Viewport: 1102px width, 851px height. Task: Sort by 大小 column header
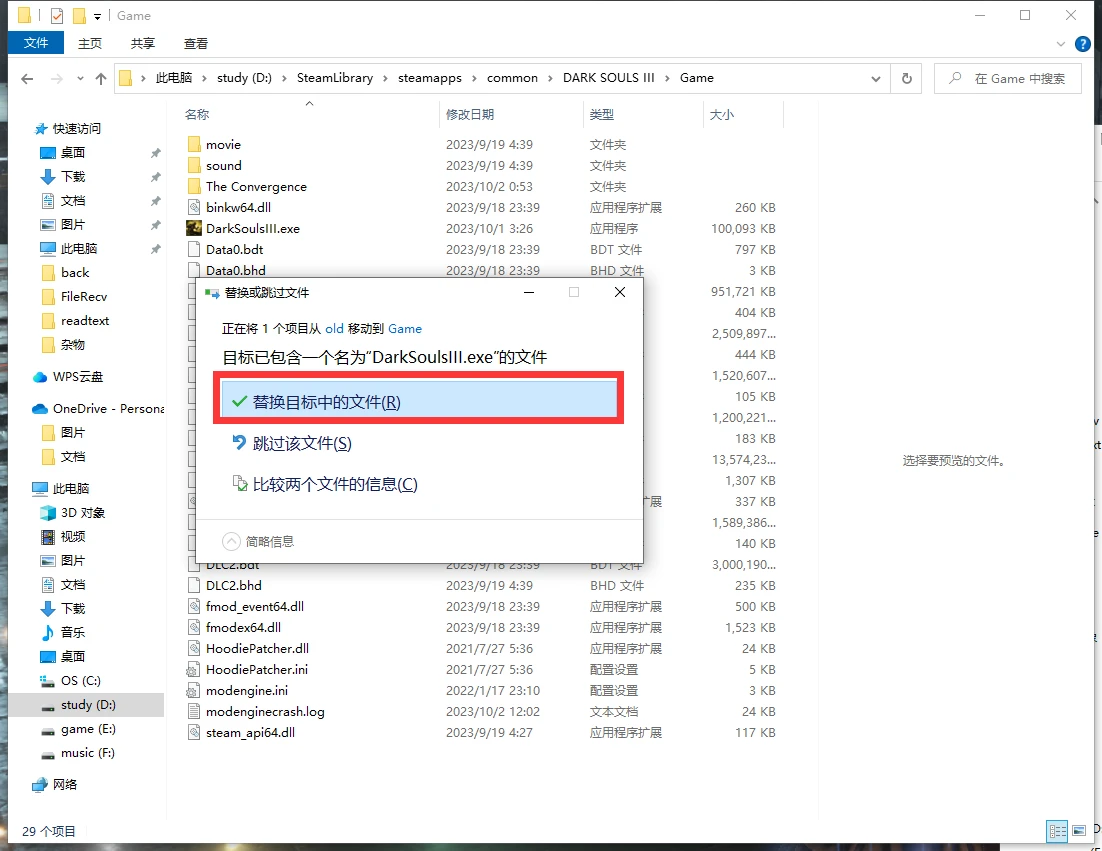click(722, 115)
